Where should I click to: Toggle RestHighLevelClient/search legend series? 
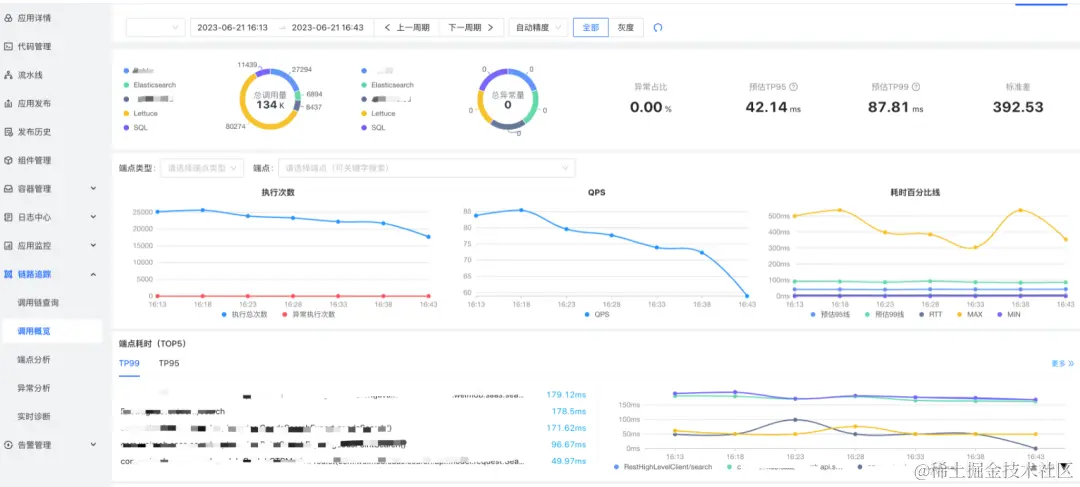click(x=665, y=466)
